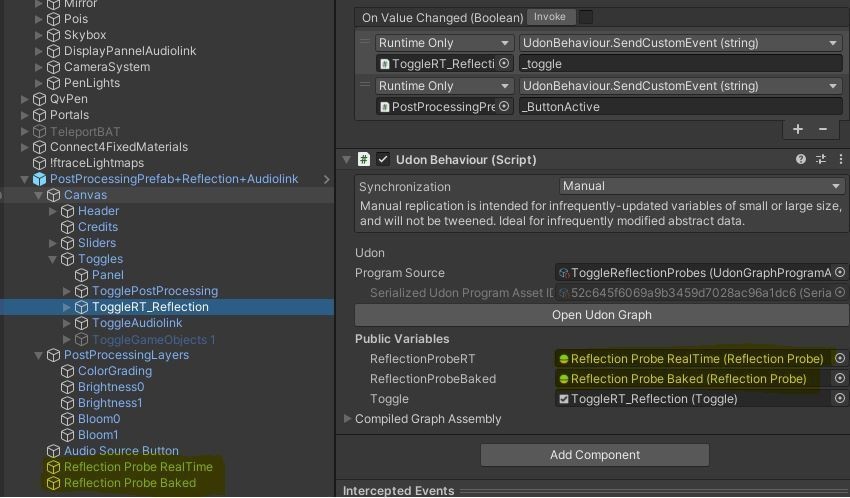Open Udon Behaviour help reference icon
This screenshot has height=498, width=850.
[801, 159]
